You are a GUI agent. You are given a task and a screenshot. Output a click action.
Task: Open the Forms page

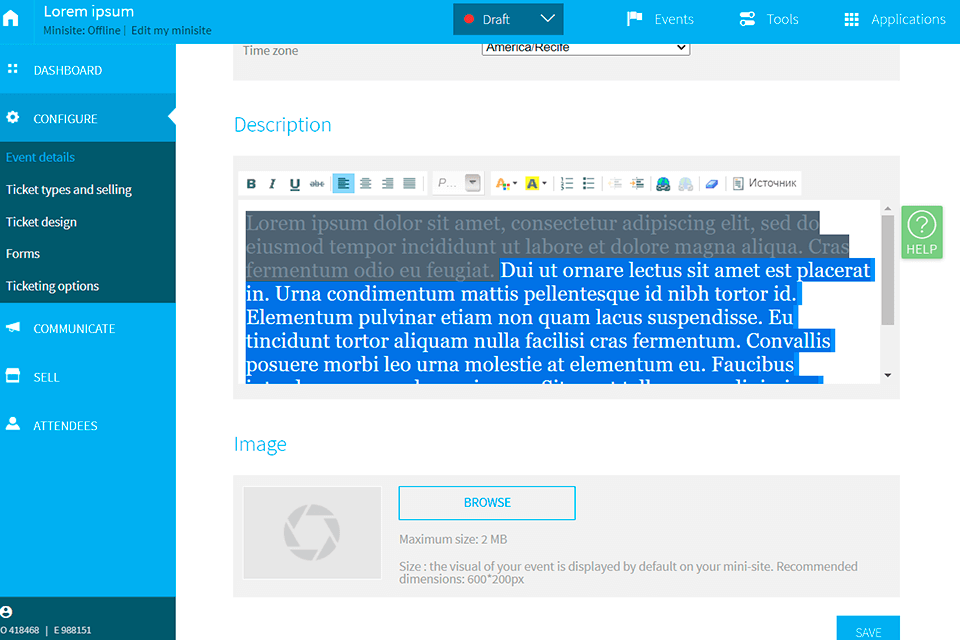tap(23, 254)
